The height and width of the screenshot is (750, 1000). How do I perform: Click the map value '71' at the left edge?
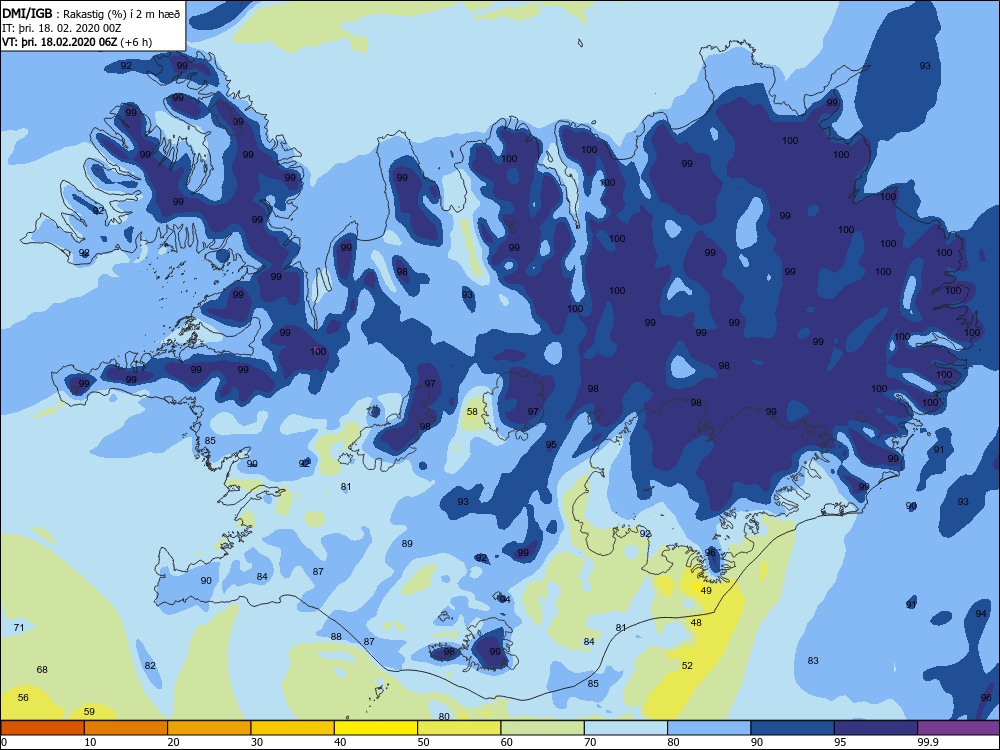(x=19, y=628)
